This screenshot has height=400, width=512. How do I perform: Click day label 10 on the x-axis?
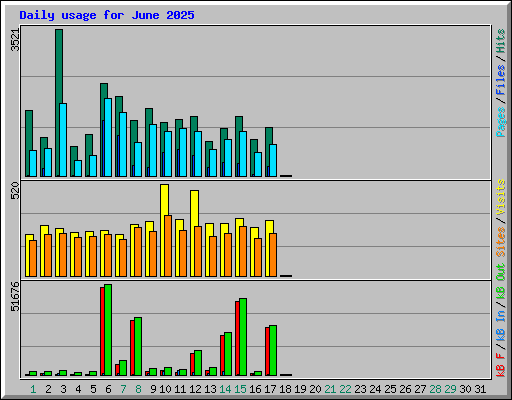pos(165,389)
